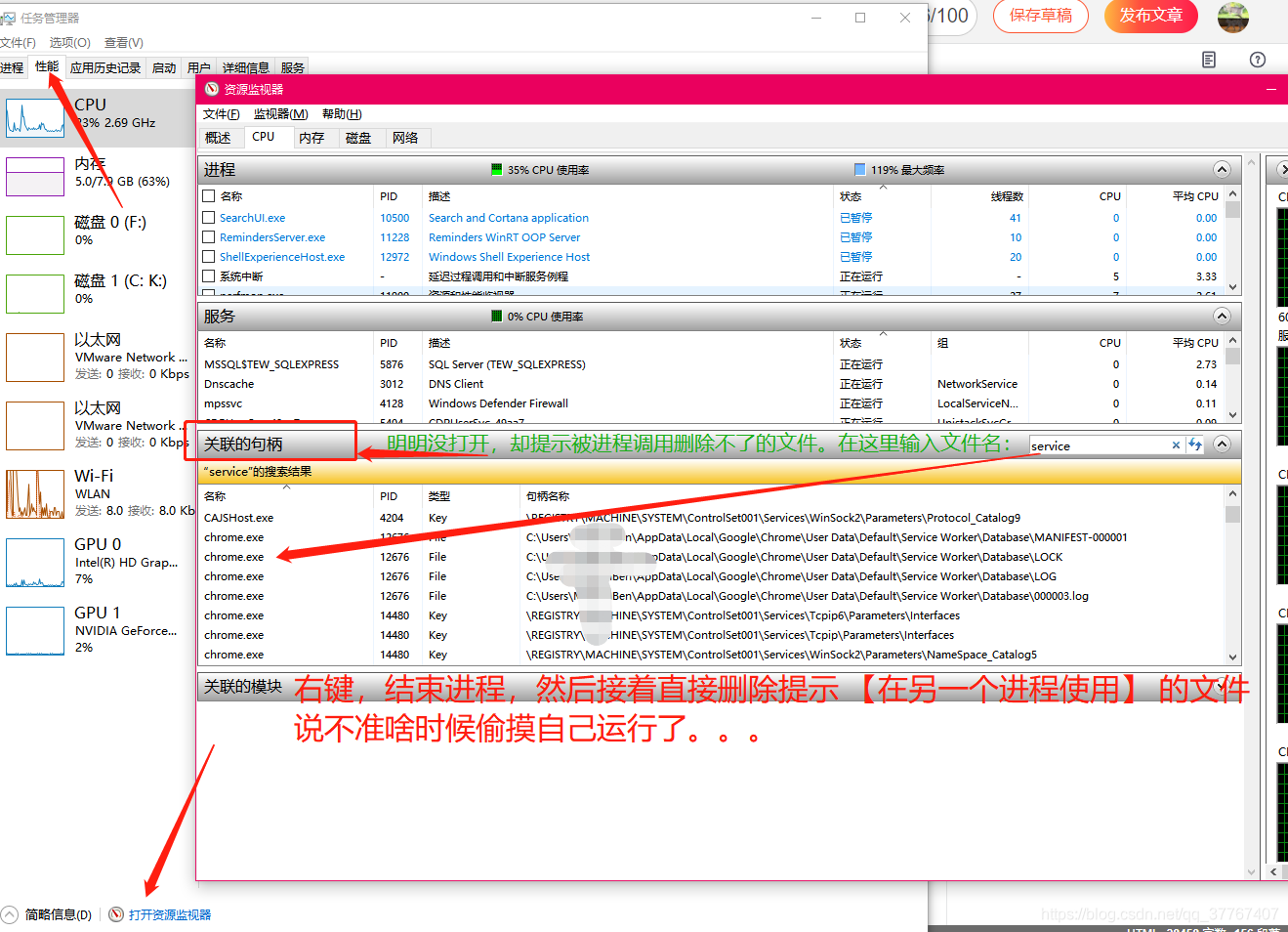Click the Resource Monitor title bar icon

(212, 89)
